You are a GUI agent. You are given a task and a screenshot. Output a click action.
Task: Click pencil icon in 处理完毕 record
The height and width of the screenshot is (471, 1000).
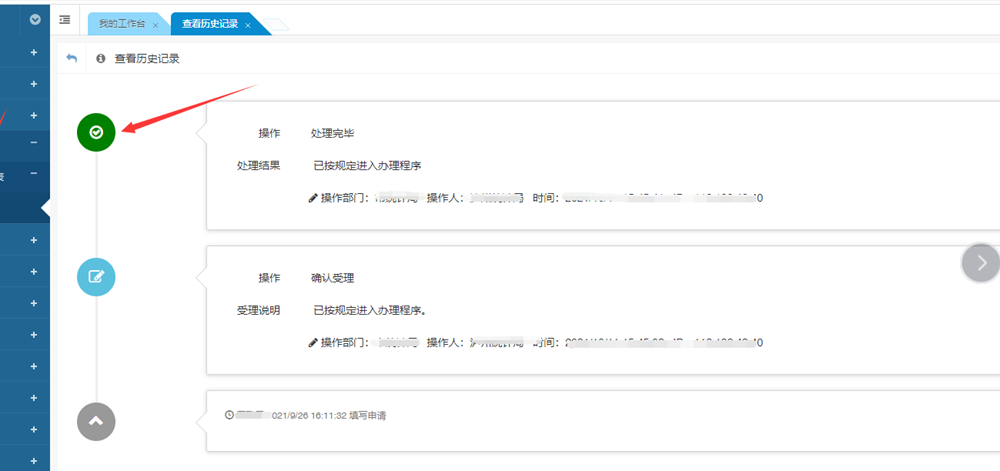(x=313, y=198)
